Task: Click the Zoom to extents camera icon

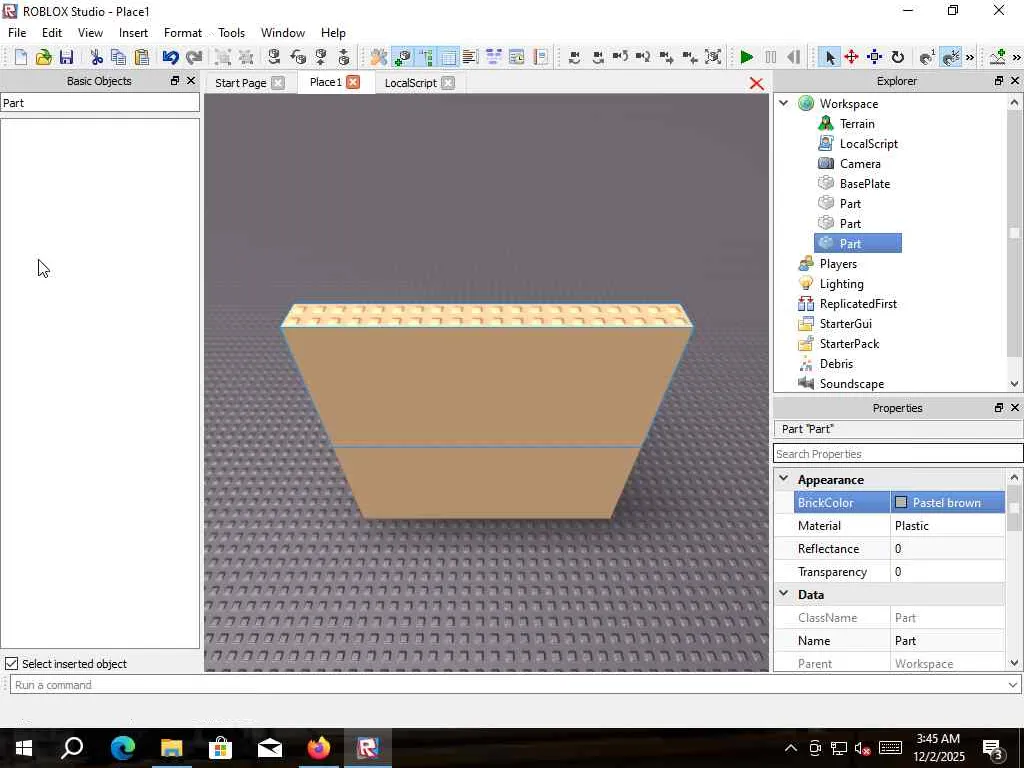Action: tap(713, 57)
